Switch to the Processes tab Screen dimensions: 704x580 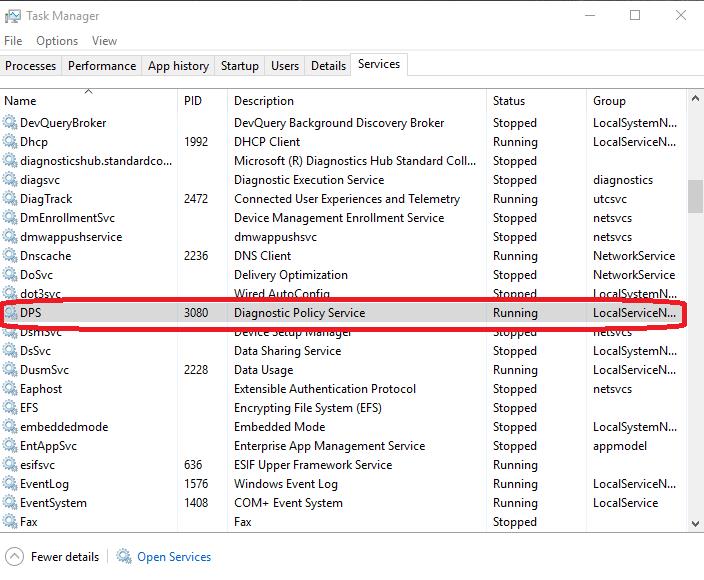(x=31, y=66)
